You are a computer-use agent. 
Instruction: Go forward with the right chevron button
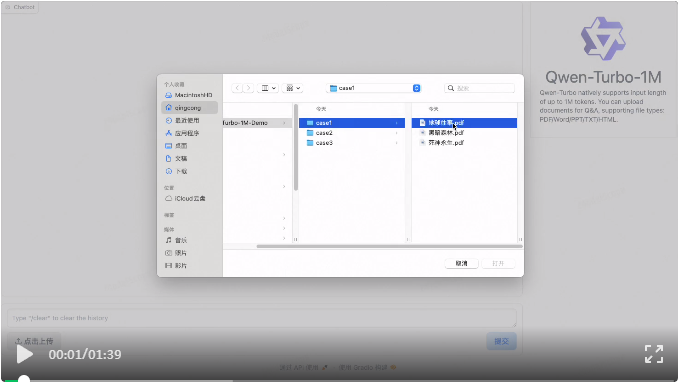[248, 88]
